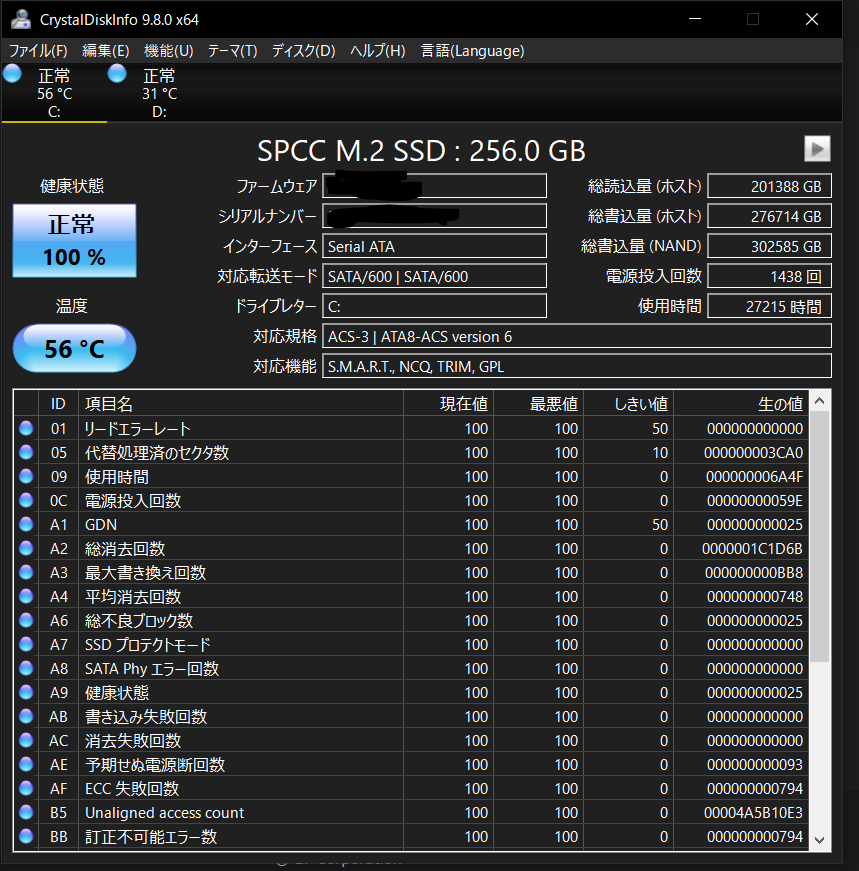The image size is (859, 871).
Task: Click the 正常 100 % health status button
Action: (x=74, y=241)
